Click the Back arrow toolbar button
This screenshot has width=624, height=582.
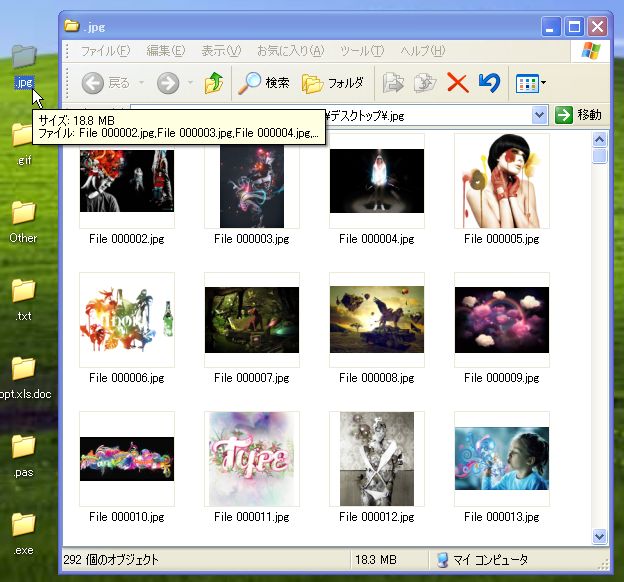[x=93, y=83]
